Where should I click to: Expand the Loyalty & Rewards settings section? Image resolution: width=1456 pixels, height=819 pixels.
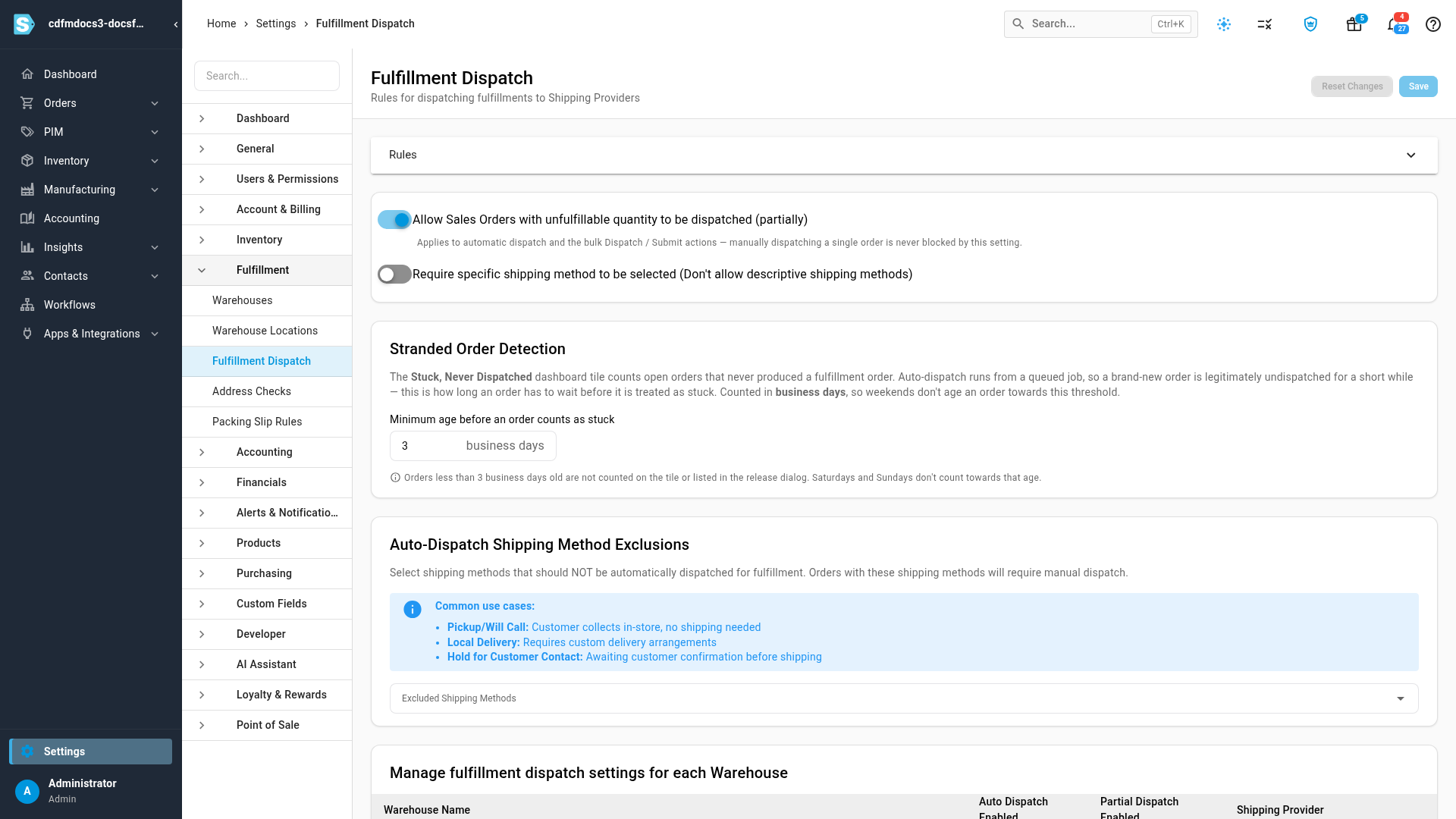tap(267, 695)
